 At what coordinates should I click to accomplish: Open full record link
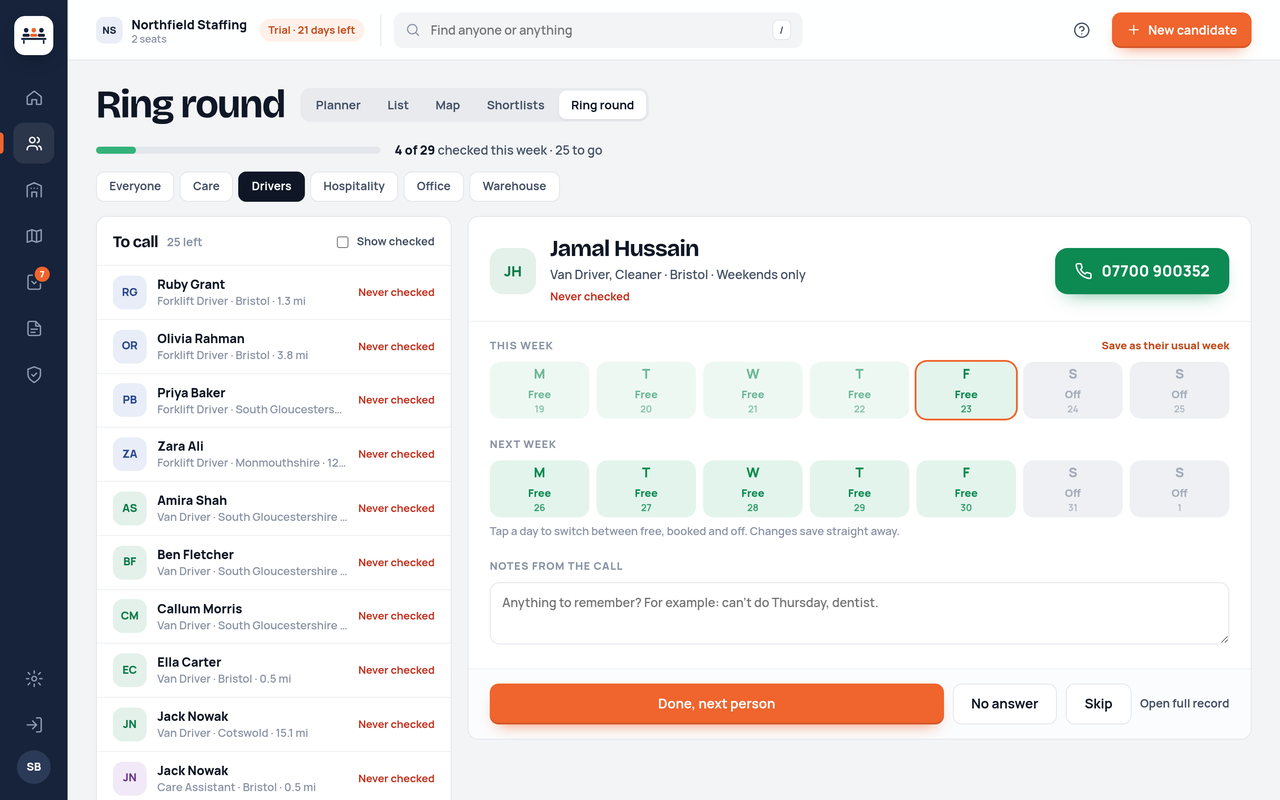[x=1184, y=704]
